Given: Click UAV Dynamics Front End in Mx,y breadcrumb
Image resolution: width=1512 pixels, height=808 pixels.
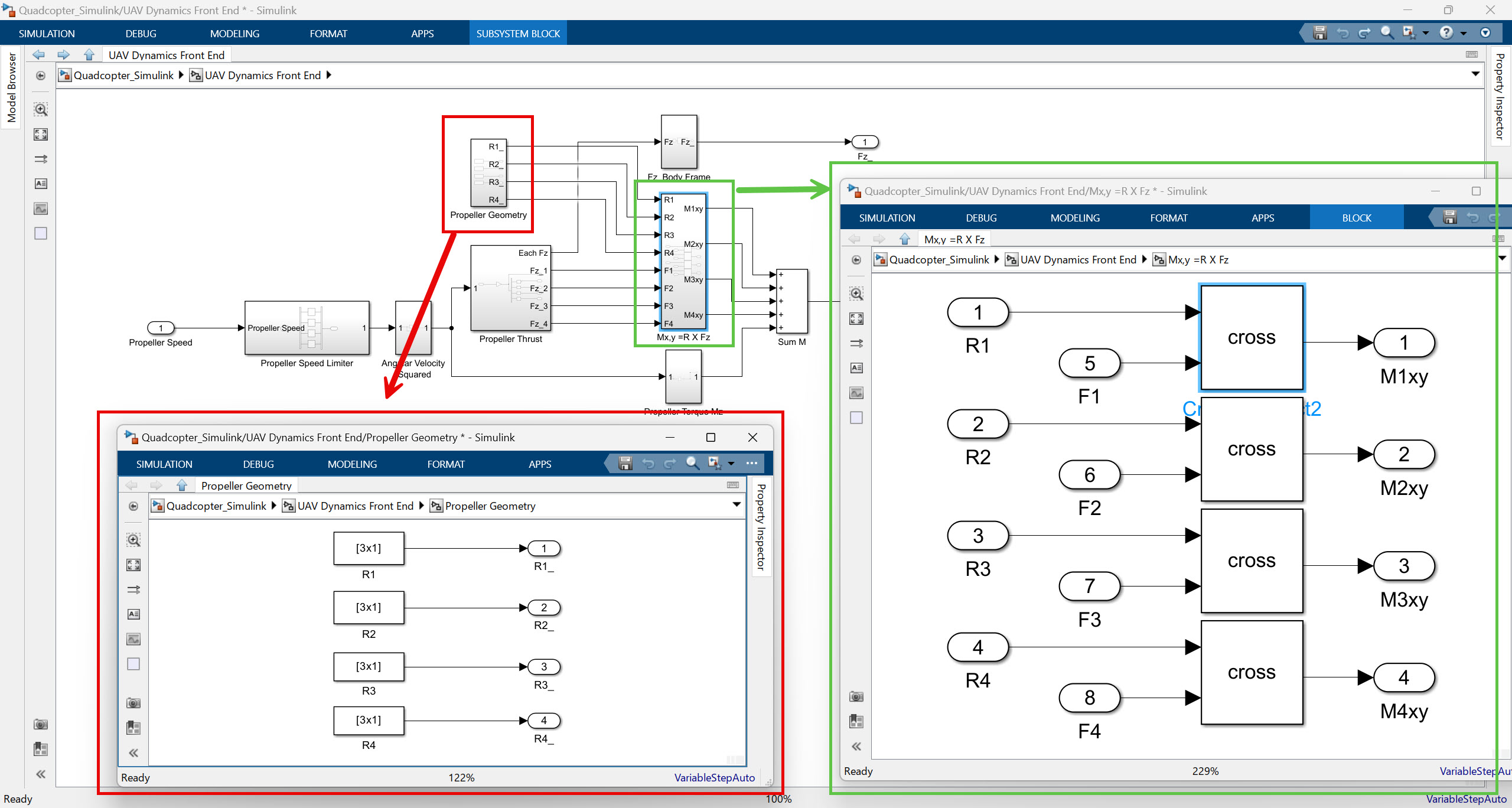Looking at the screenshot, I should 1078,259.
